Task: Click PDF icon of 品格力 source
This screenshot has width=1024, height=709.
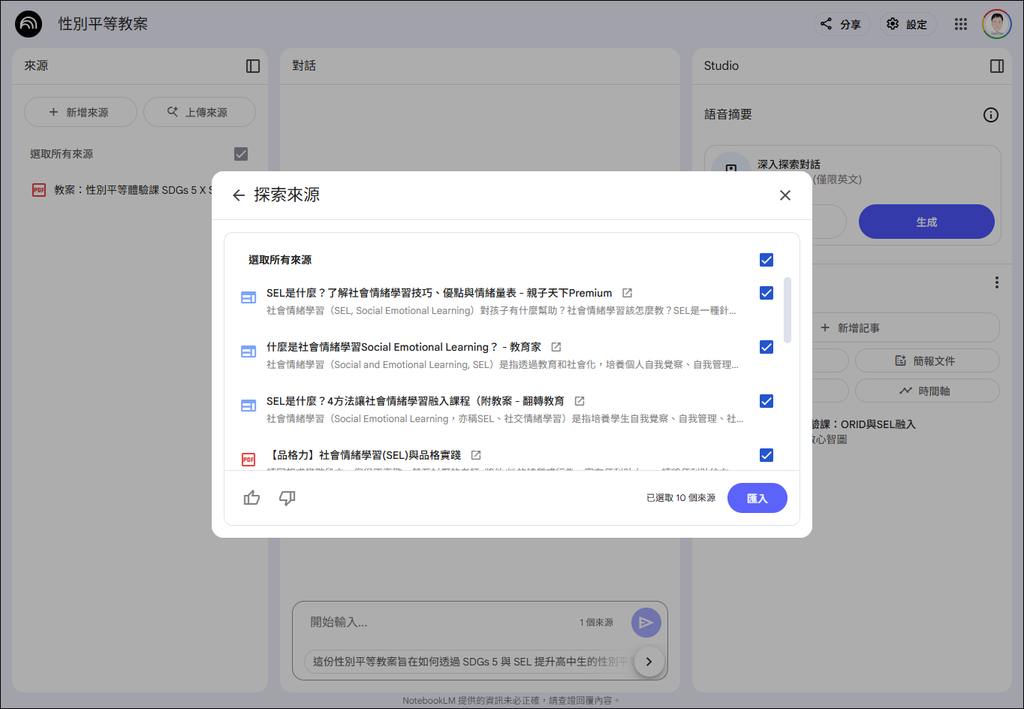Action: point(248,460)
